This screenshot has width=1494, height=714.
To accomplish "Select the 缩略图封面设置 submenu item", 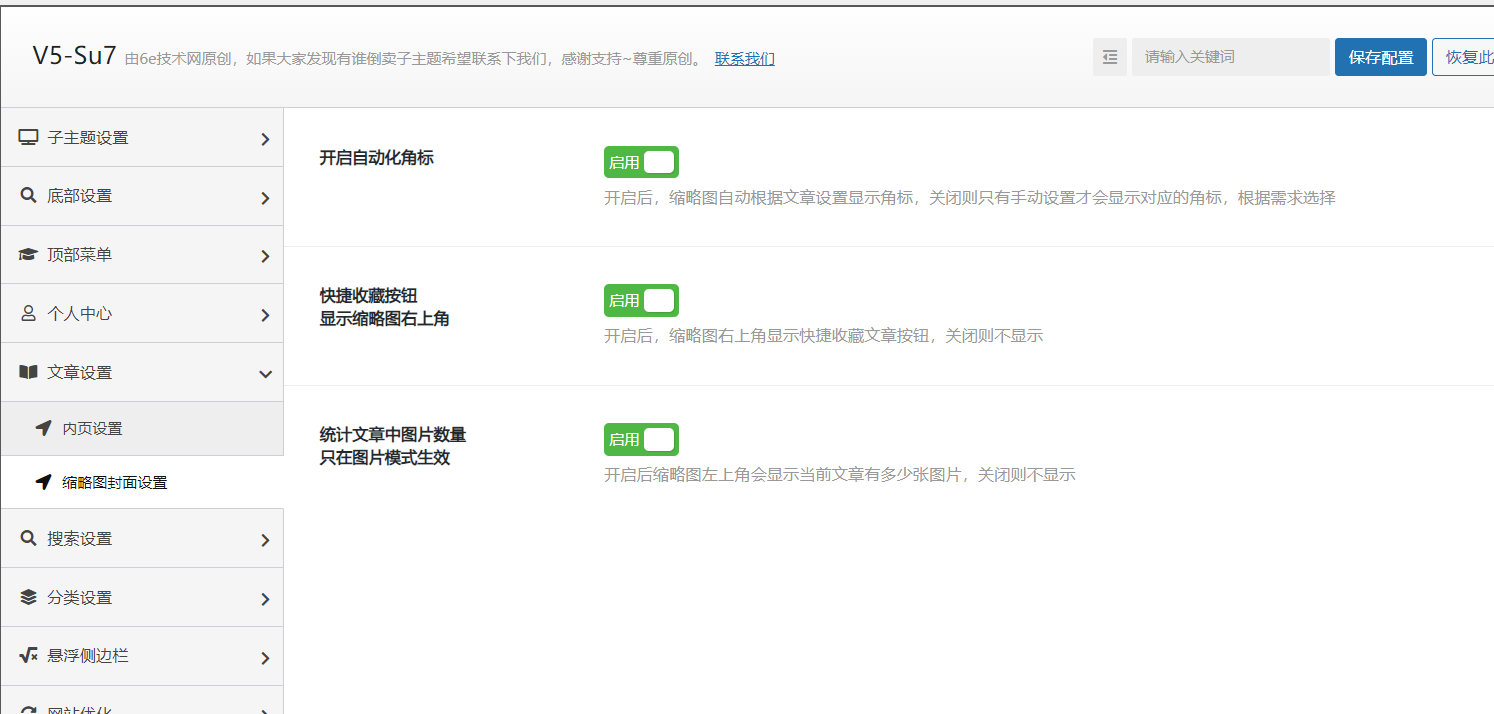I will pos(114,482).
